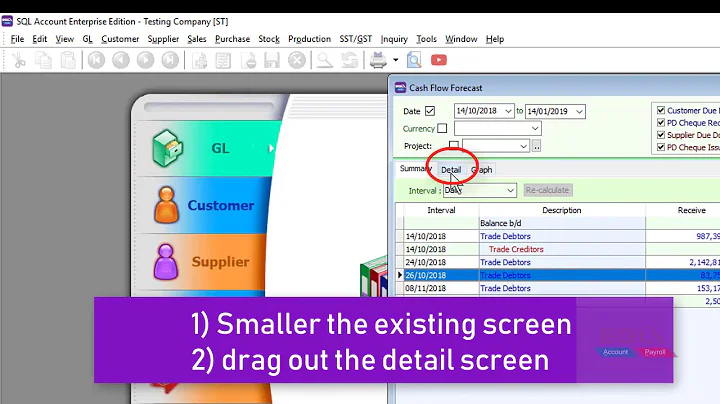This screenshot has height=404, width=720.
Task: Click the Delete document toolbar icon
Action: [248, 60]
